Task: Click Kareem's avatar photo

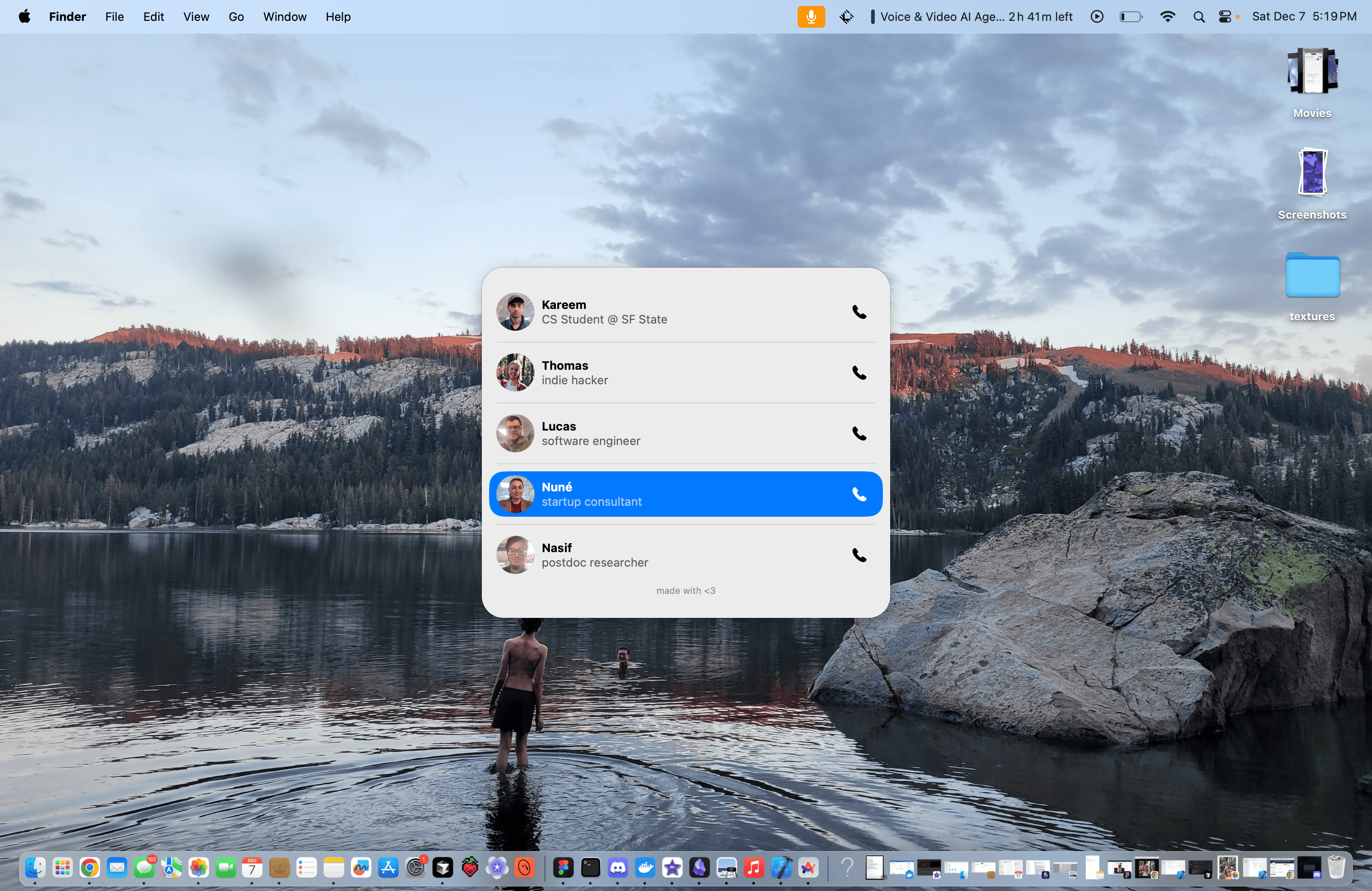Action: point(515,312)
